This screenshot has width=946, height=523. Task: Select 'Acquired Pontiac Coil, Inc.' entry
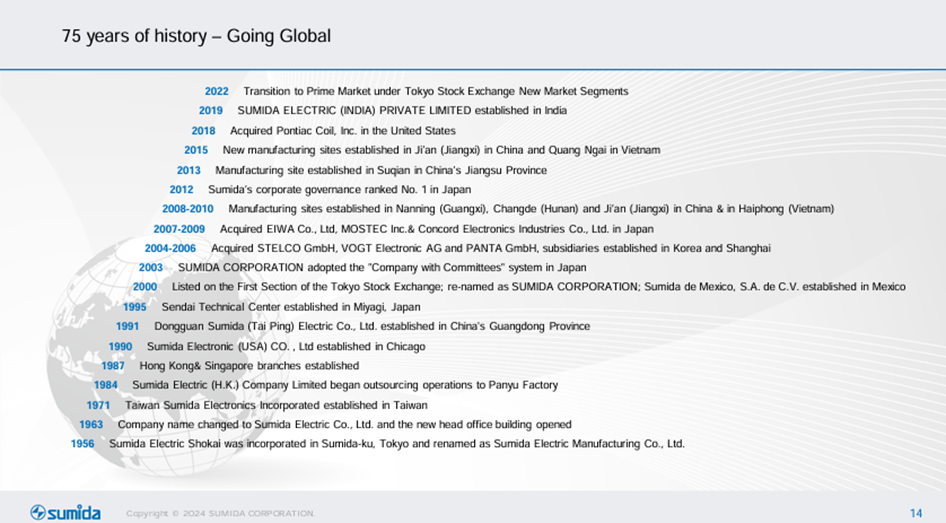pos(343,130)
